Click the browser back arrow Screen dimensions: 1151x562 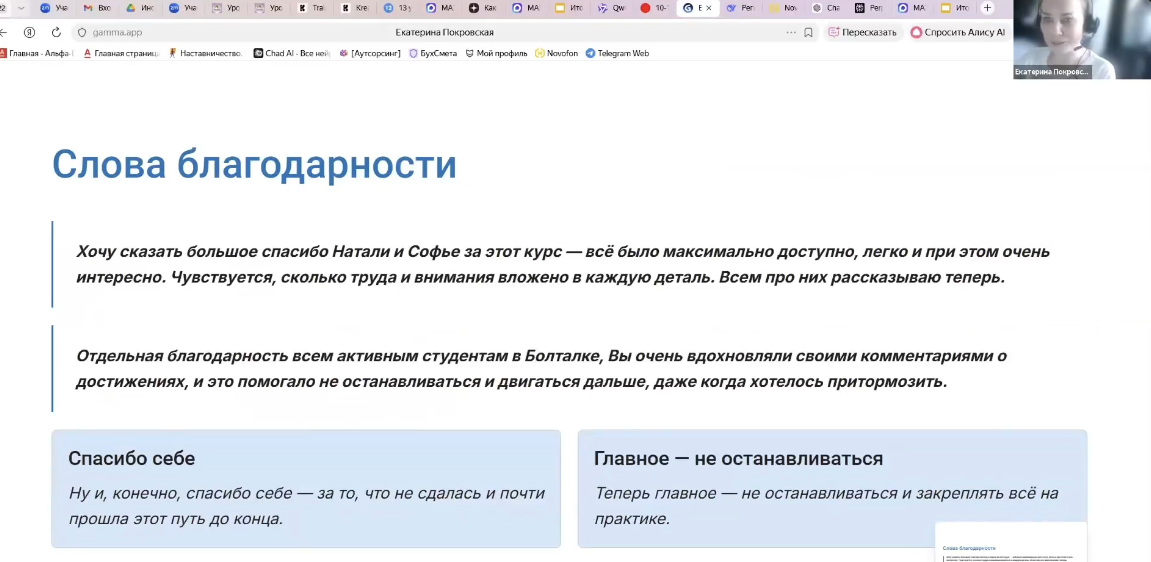pyautogui.click(x=5, y=32)
